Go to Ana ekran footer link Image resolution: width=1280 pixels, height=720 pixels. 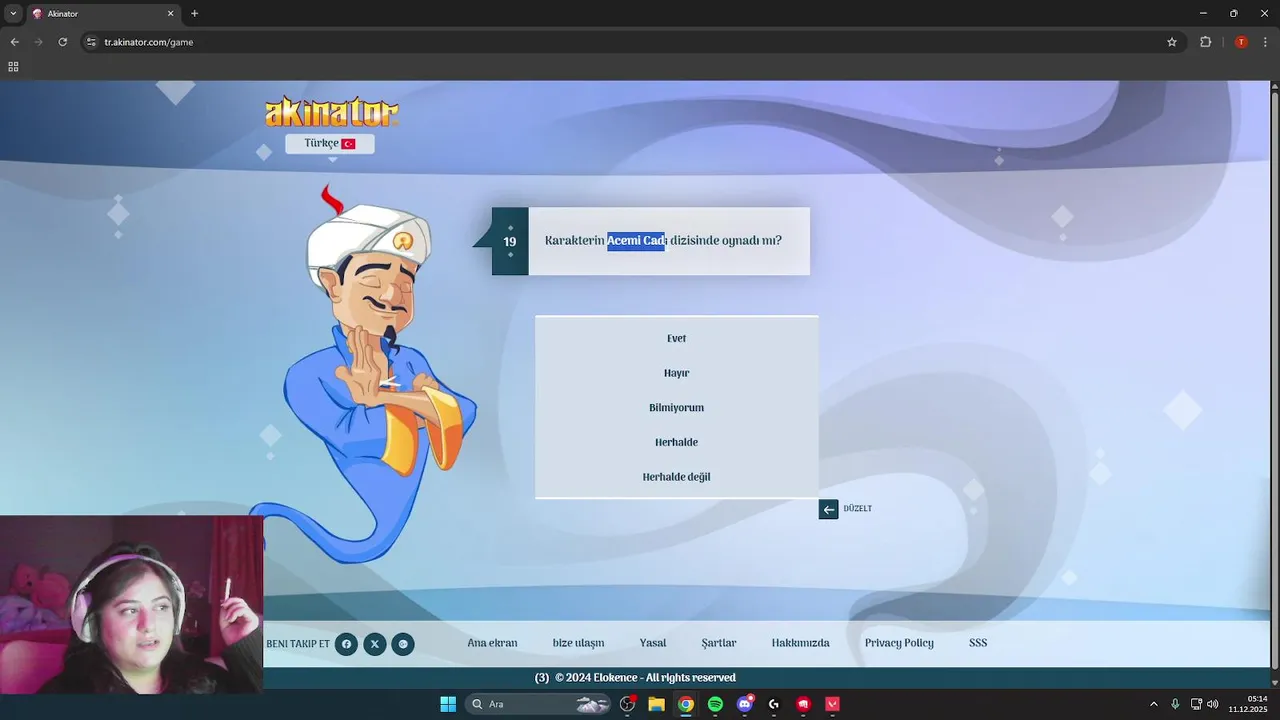pos(492,643)
